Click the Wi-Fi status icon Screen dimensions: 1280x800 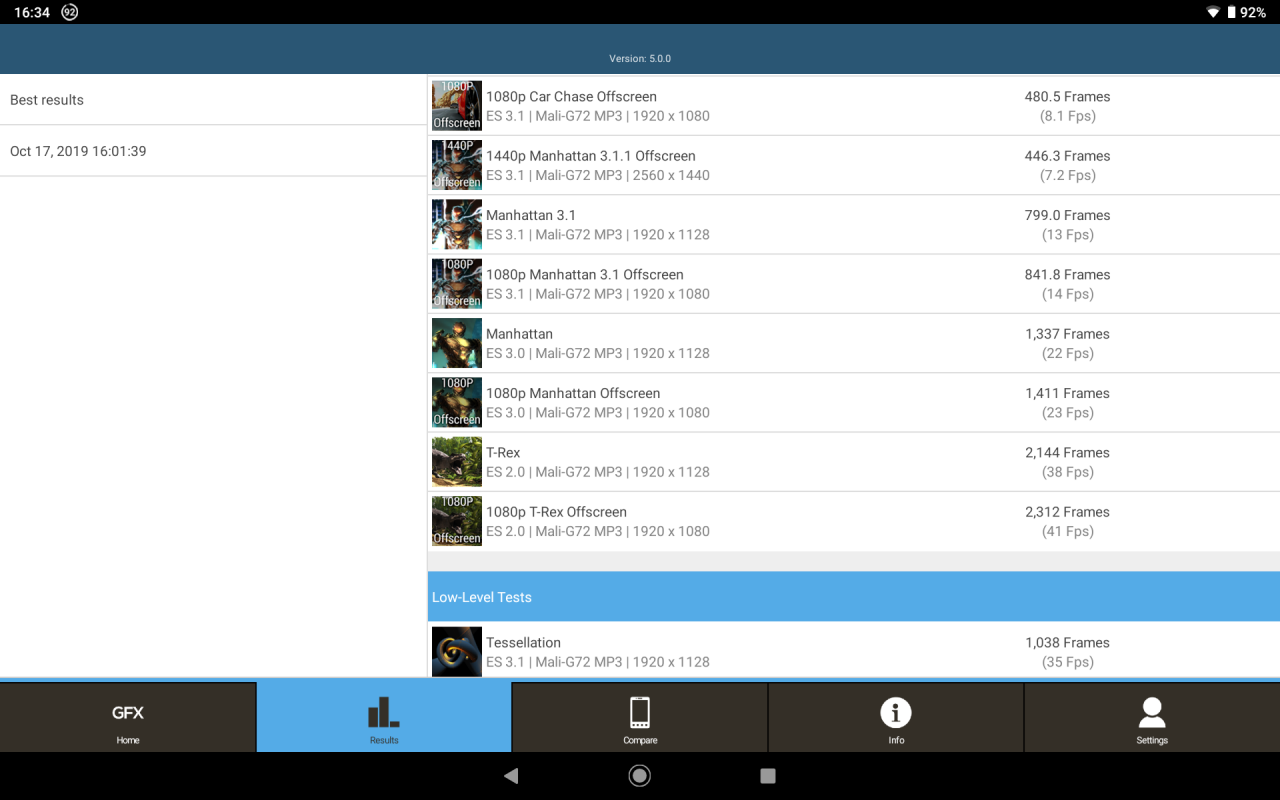pos(1213,12)
